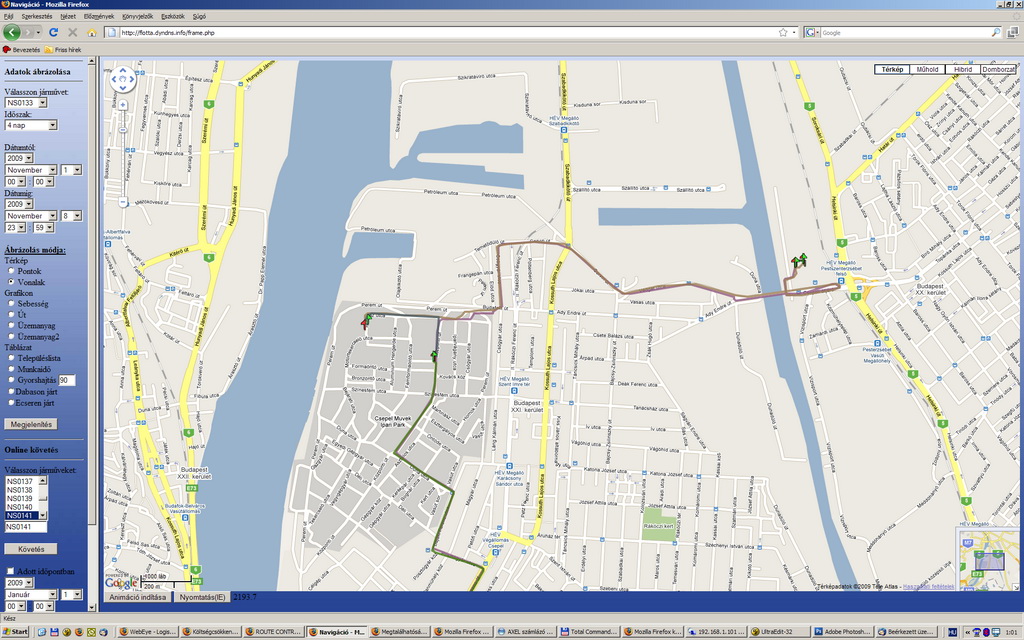Open the start month November dropdown
The width and height of the screenshot is (1024, 640).
coord(31,170)
